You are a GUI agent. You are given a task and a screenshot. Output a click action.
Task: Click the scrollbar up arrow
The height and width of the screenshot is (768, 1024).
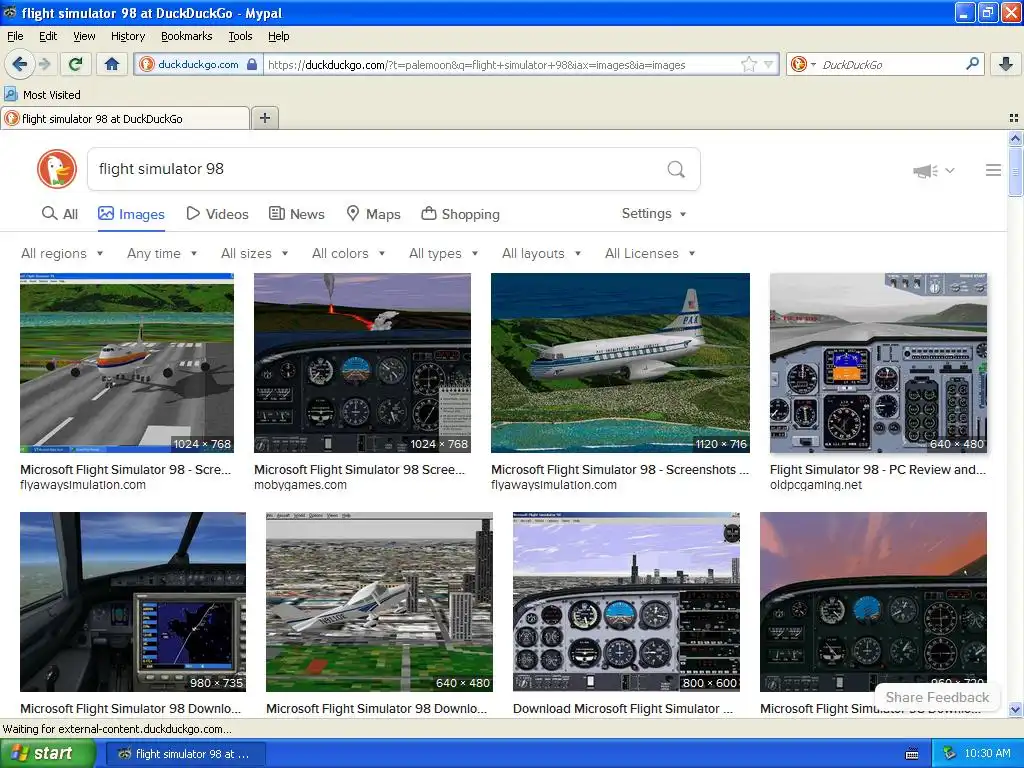pos(1015,138)
